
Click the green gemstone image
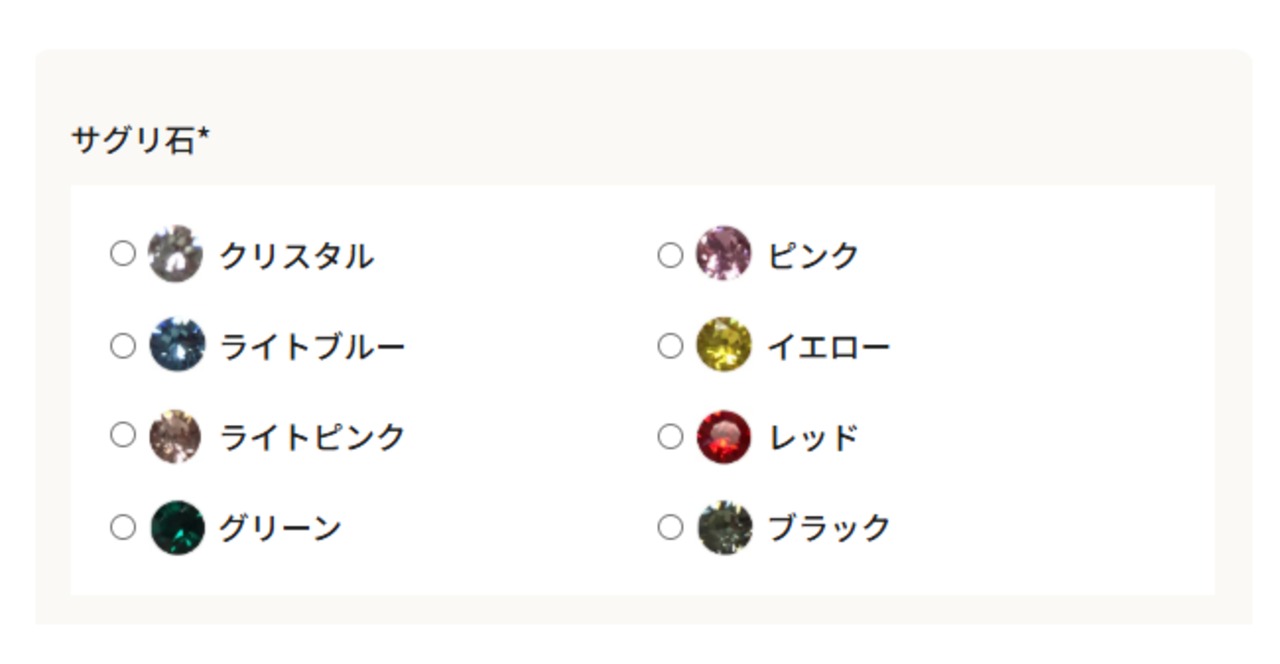pos(177,527)
